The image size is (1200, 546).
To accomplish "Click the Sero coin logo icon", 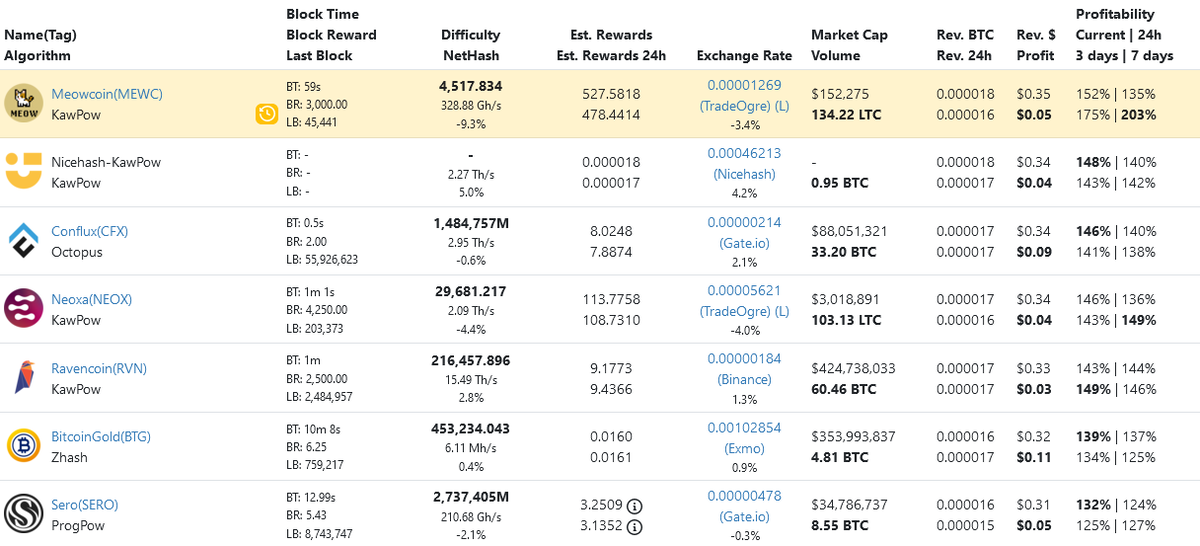I will (23, 514).
